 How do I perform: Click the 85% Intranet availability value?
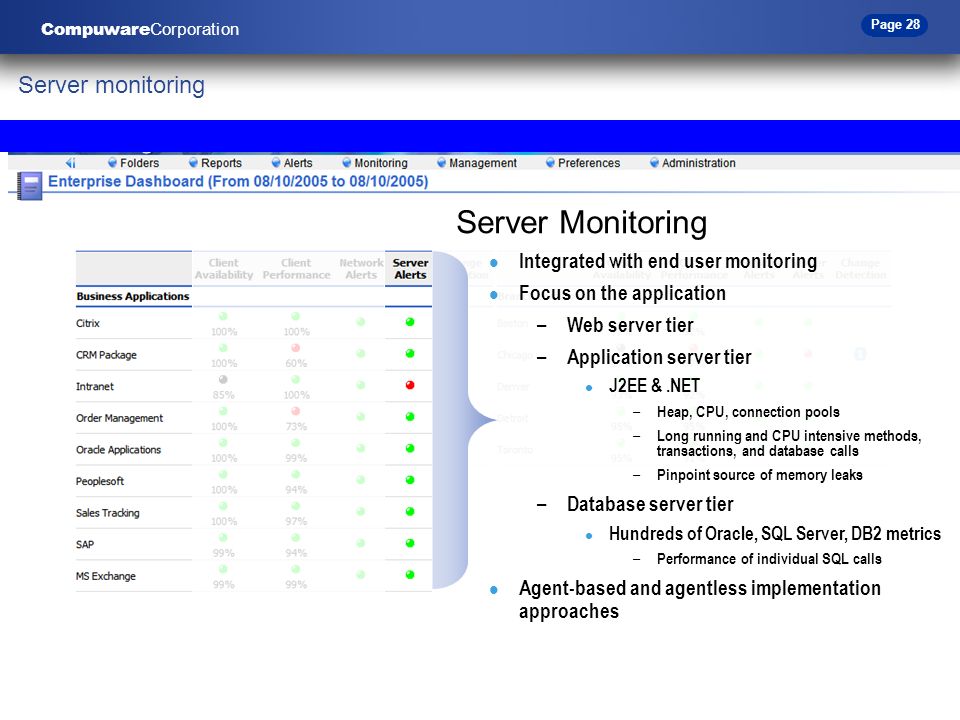(223, 395)
